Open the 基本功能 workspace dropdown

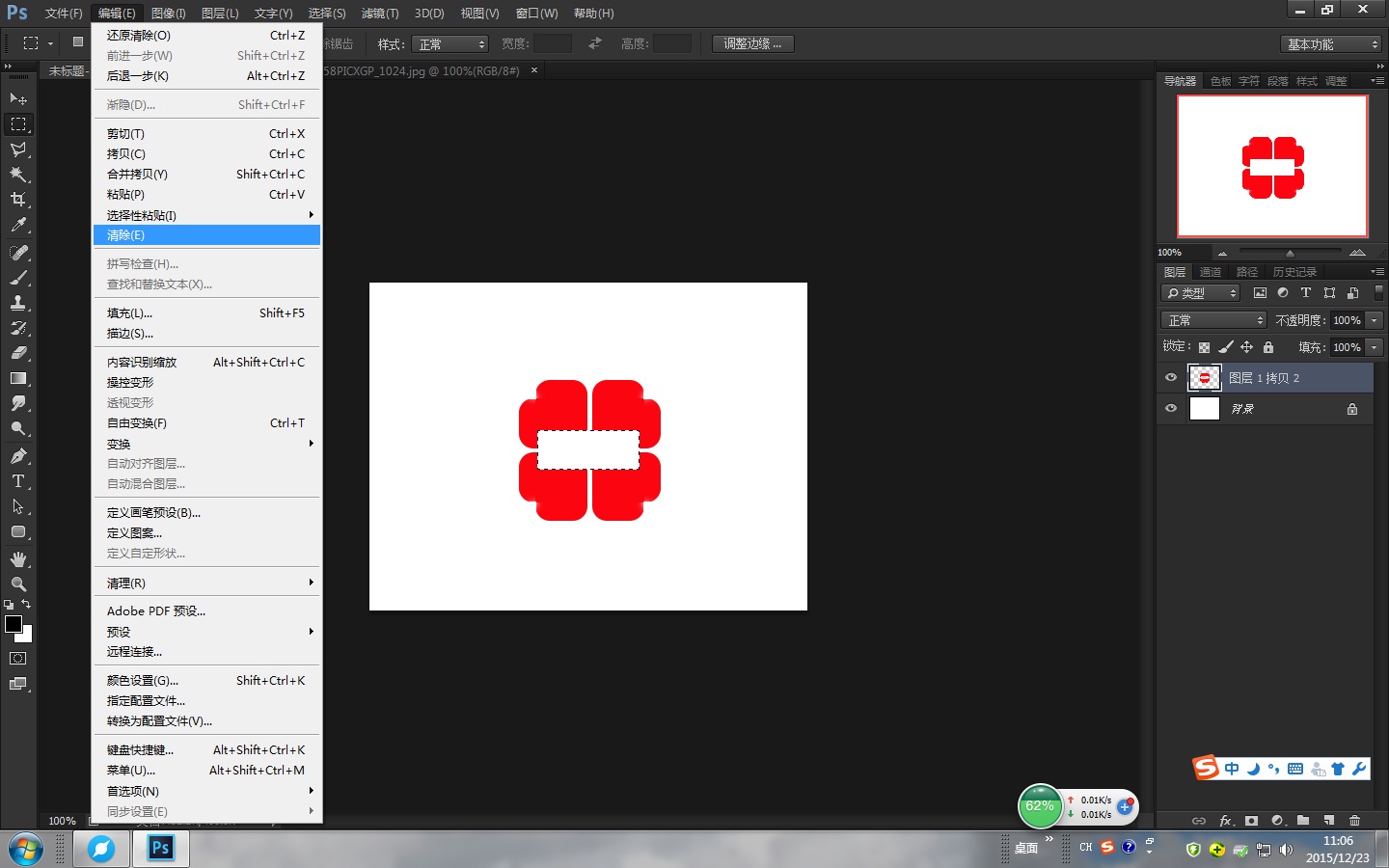pos(1331,44)
